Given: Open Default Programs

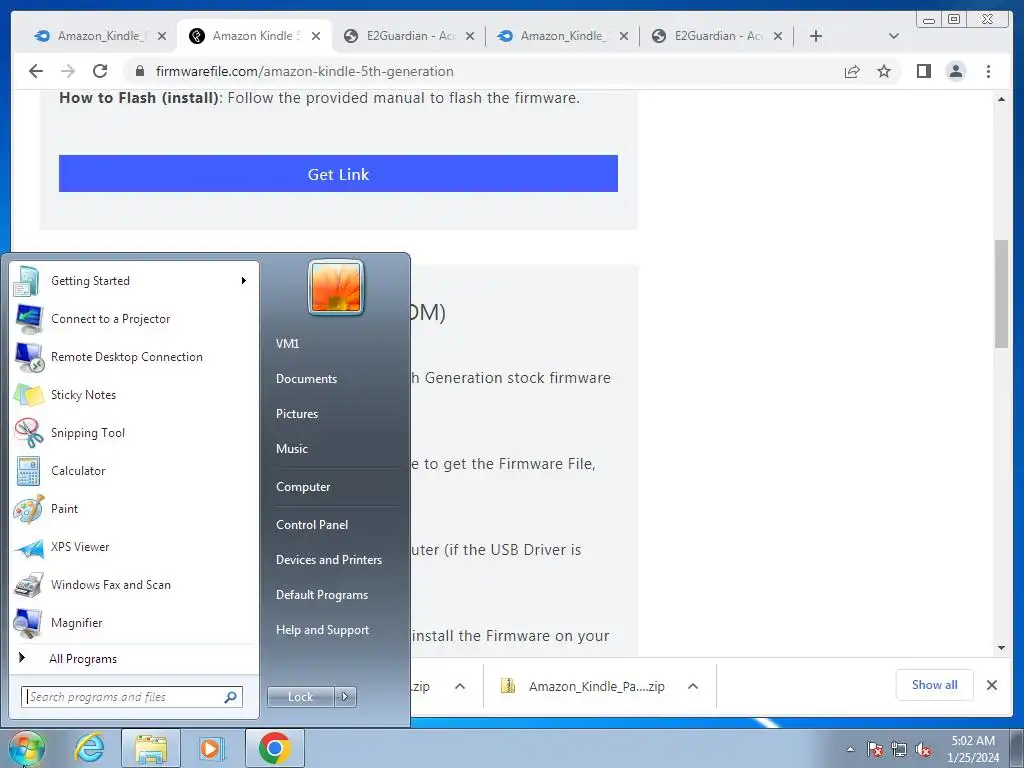Looking at the screenshot, I should click(x=322, y=595).
